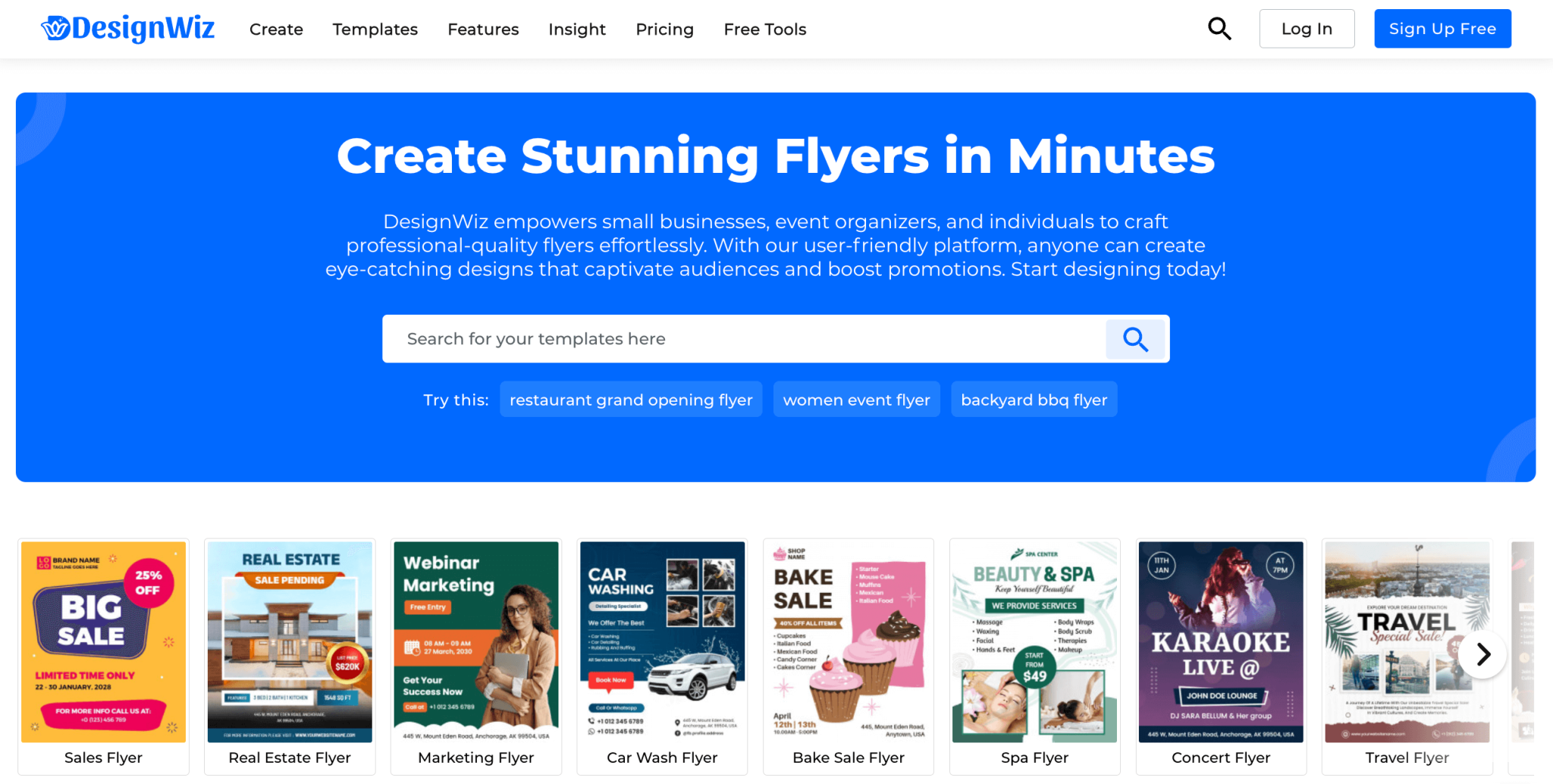Click the Sign Up Free button
Viewport: 1553px width, 784px height.
(x=1442, y=28)
